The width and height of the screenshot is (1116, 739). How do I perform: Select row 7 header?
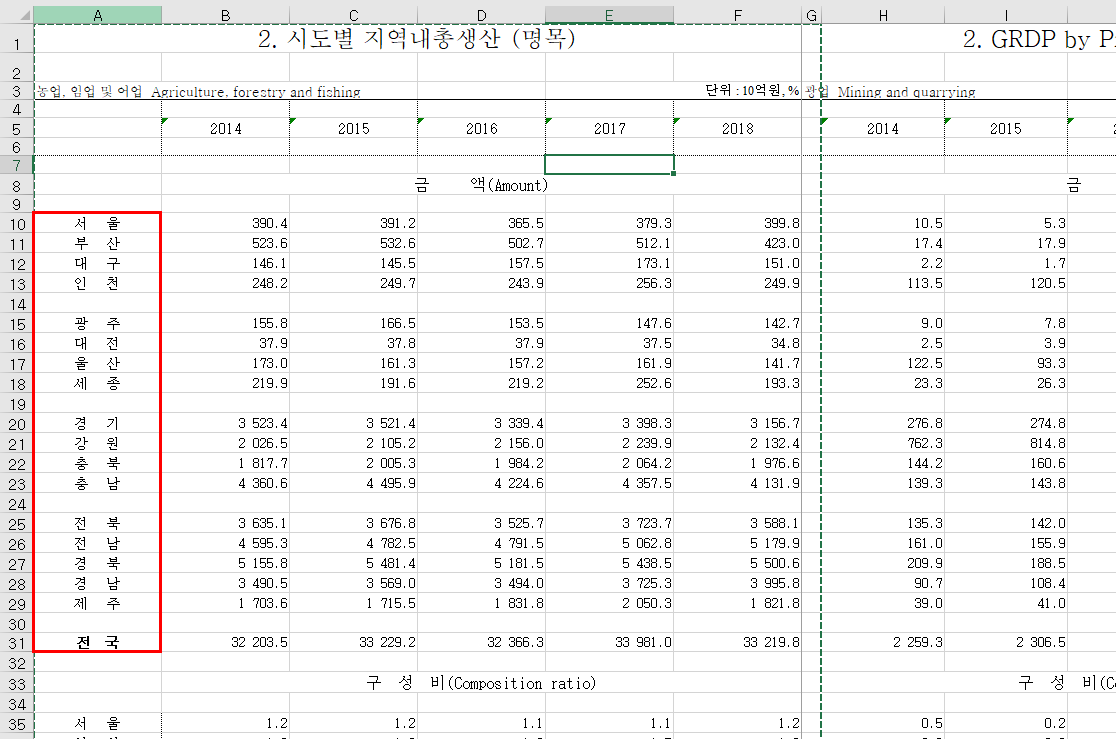pyautogui.click(x=16, y=165)
